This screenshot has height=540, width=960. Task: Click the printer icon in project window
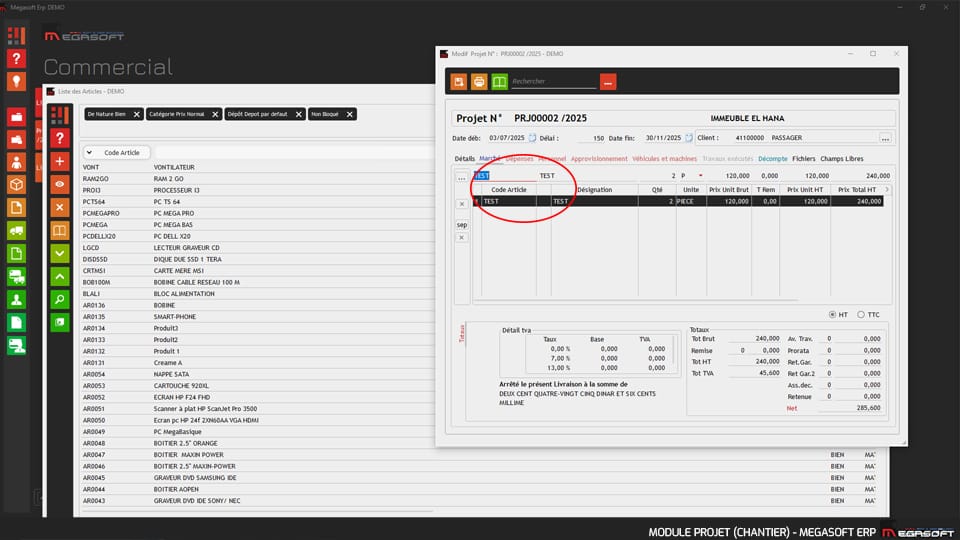click(479, 81)
